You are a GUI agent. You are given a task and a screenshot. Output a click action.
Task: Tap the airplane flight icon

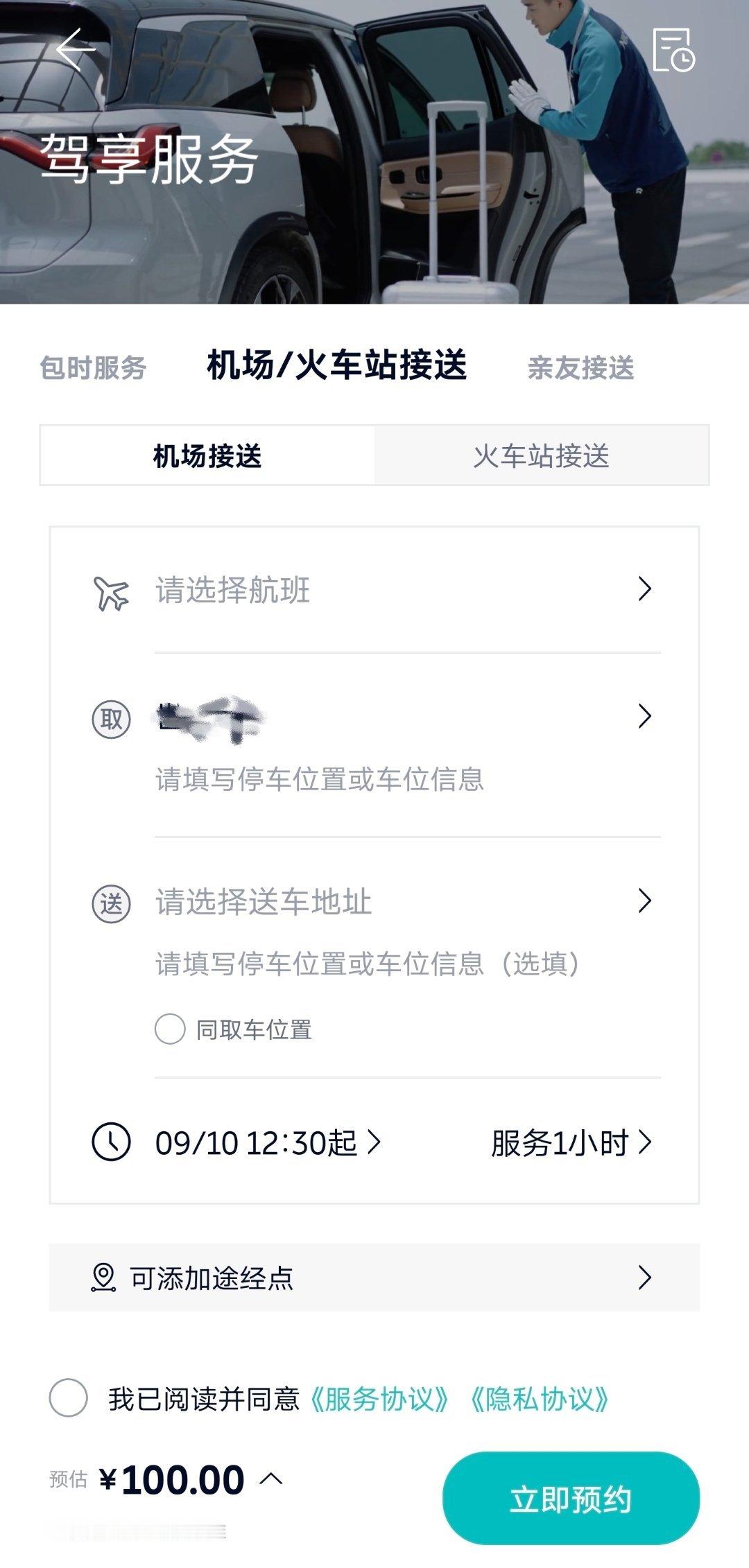111,593
